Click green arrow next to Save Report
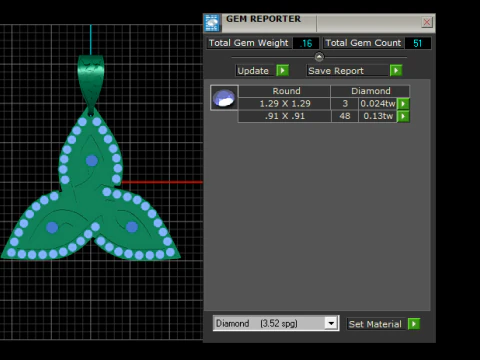The image size is (480, 360). pos(396,71)
